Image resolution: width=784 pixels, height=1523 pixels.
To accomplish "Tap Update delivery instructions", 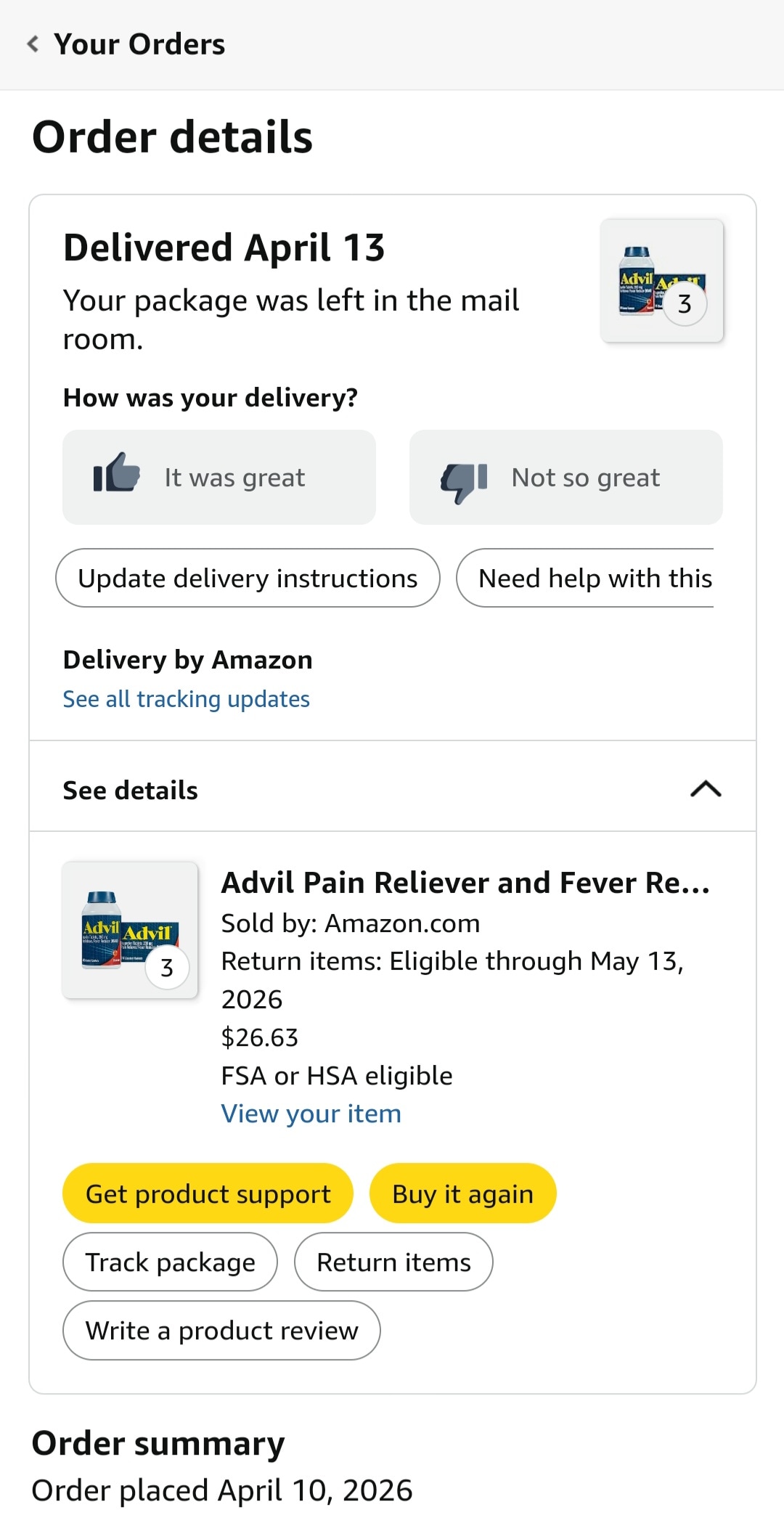I will pyautogui.click(x=248, y=579).
